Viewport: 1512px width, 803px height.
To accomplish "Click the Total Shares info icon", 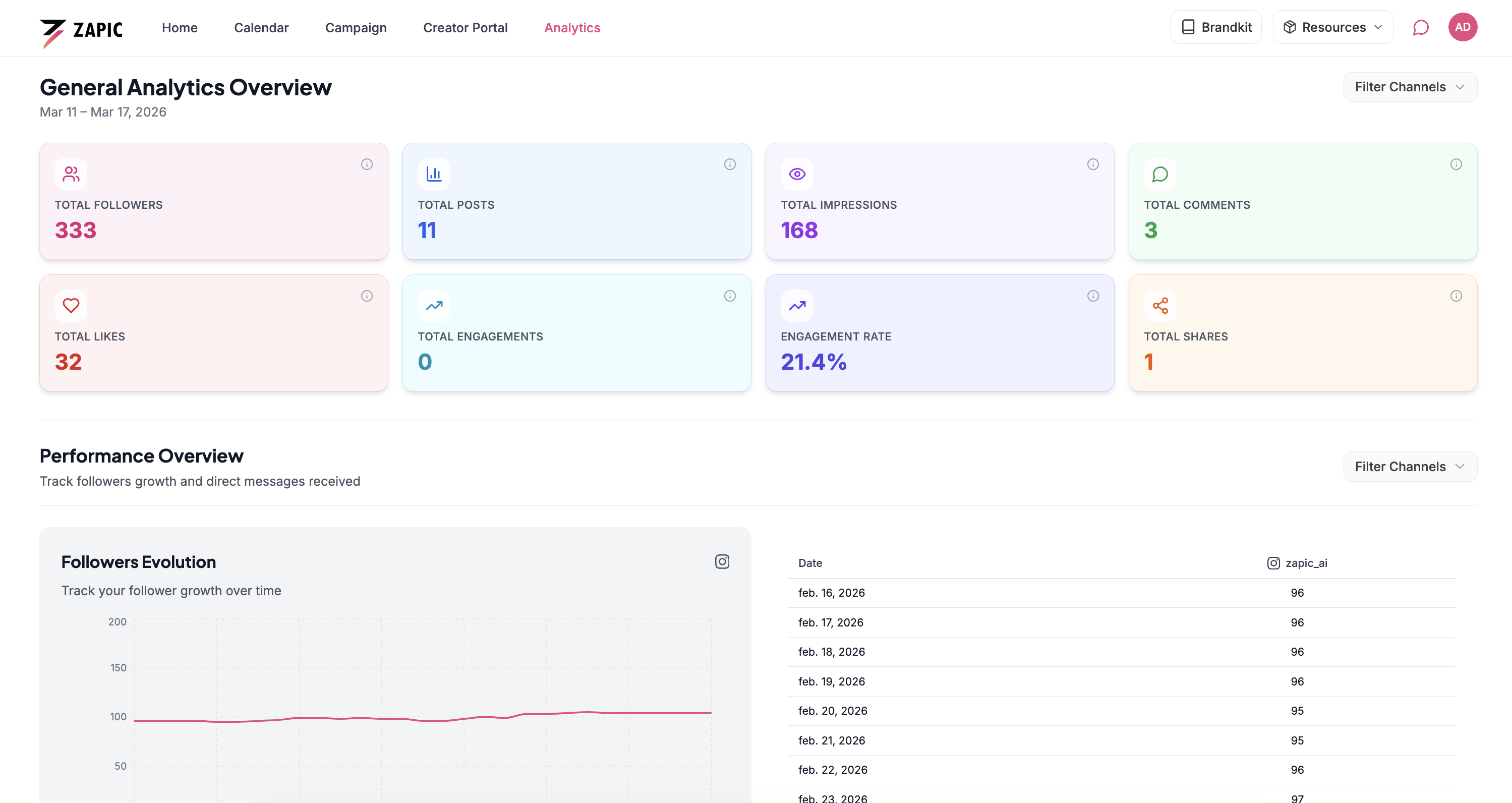I will [1456, 296].
